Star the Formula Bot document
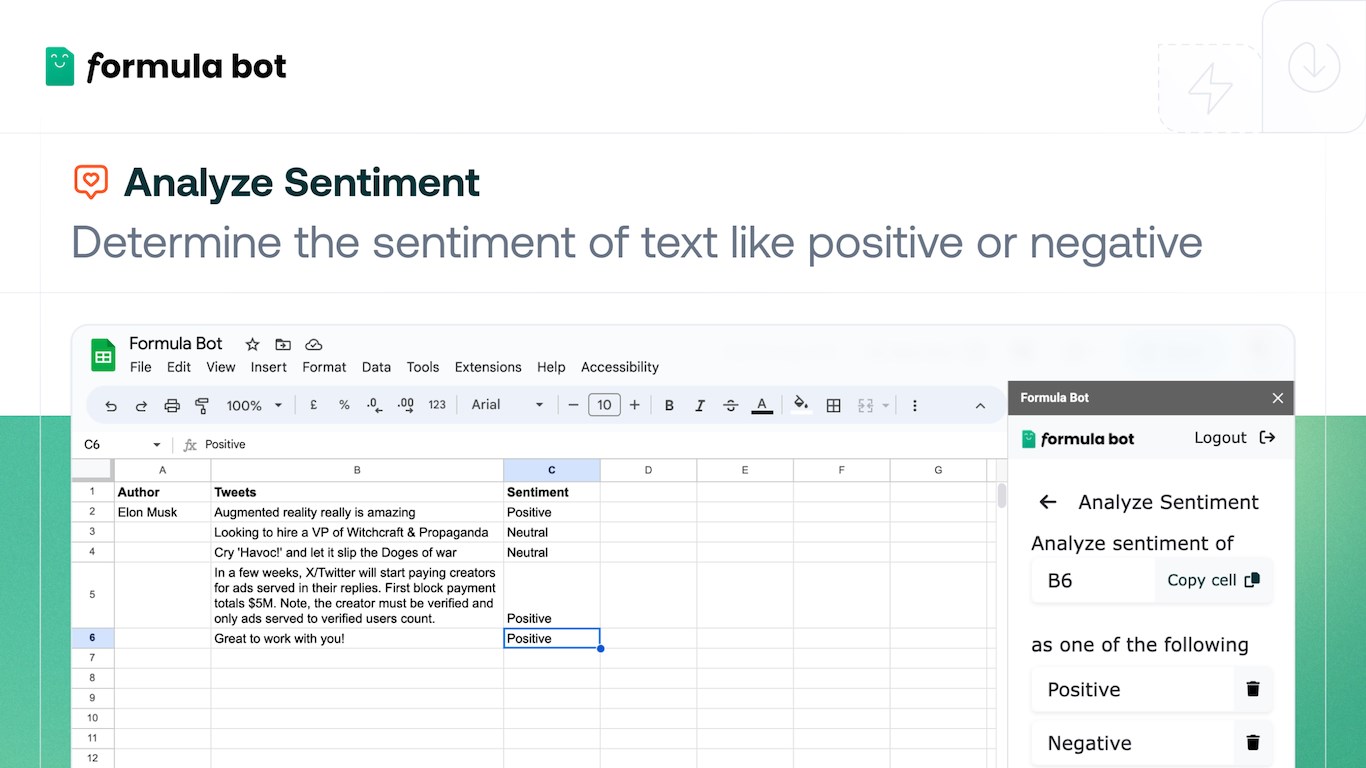1366x768 pixels. coord(253,344)
